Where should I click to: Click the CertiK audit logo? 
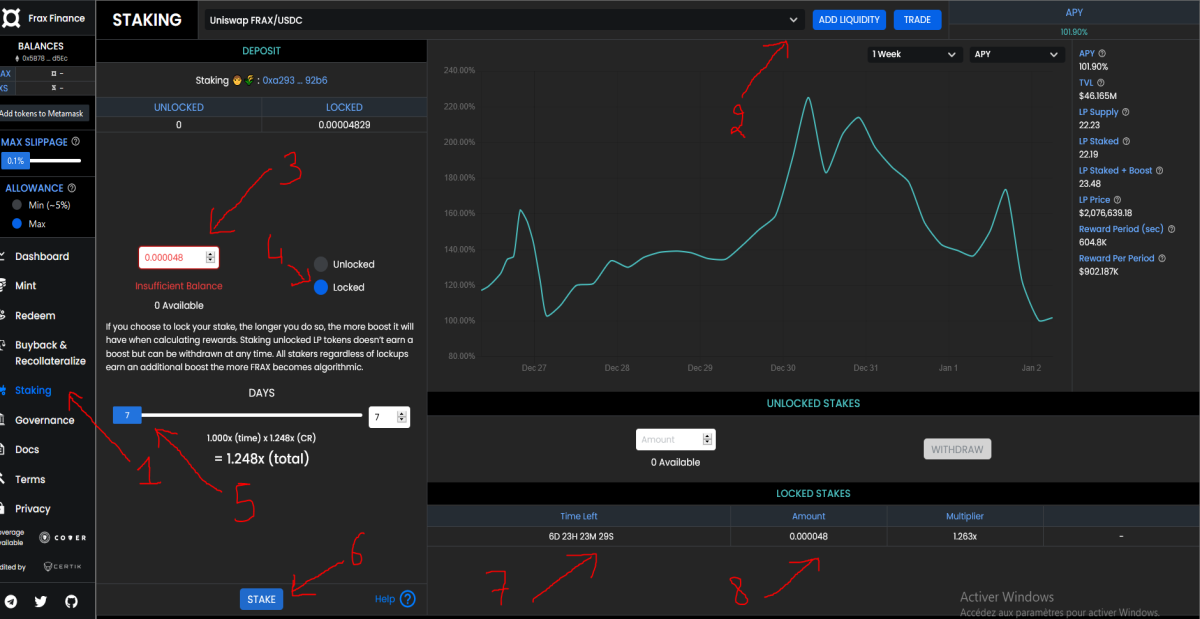pos(63,567)
